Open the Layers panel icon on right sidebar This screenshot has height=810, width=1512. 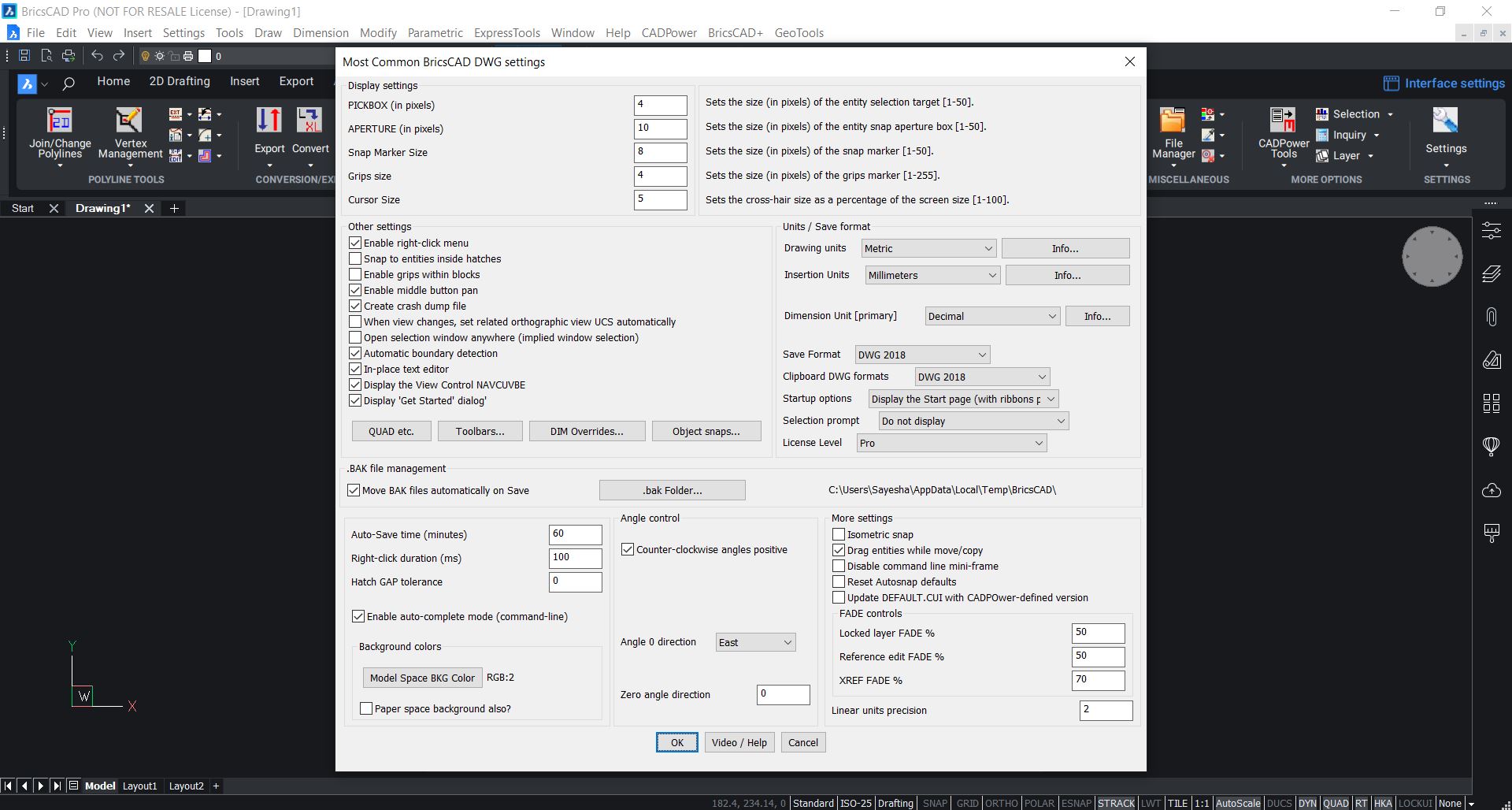coord(1492,274)
